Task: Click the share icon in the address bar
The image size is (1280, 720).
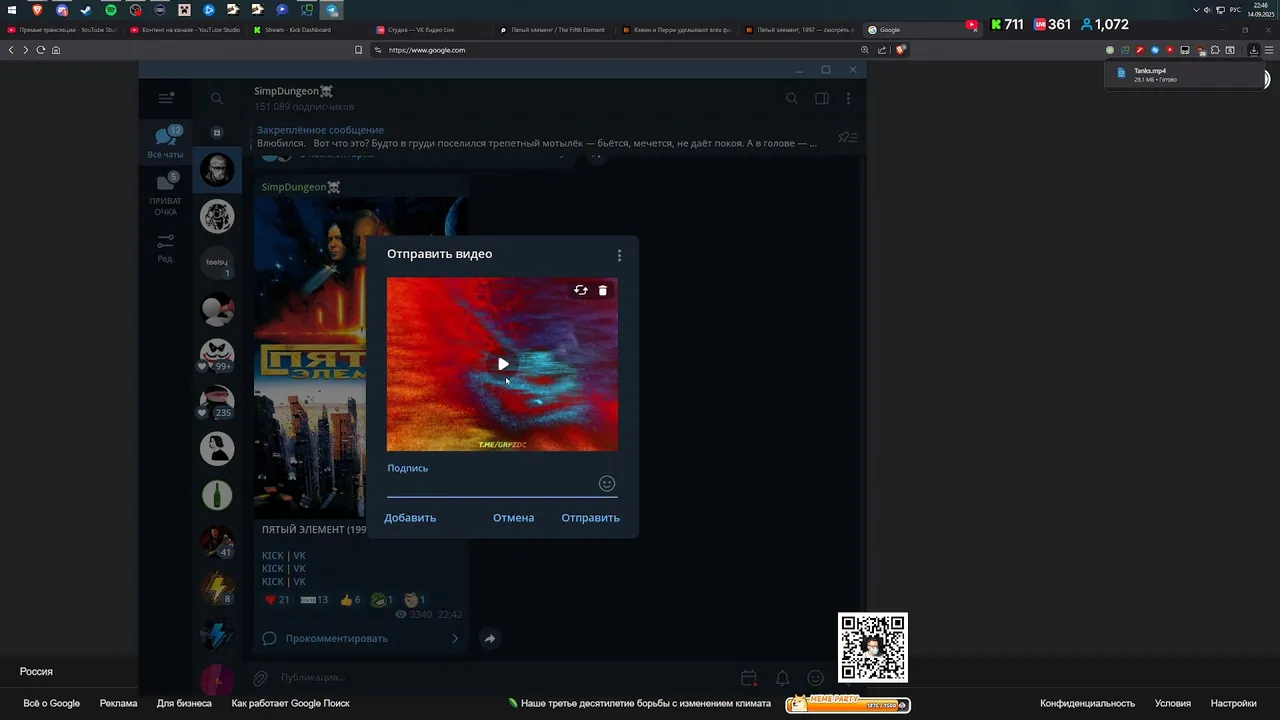Action: pos(883,50)
